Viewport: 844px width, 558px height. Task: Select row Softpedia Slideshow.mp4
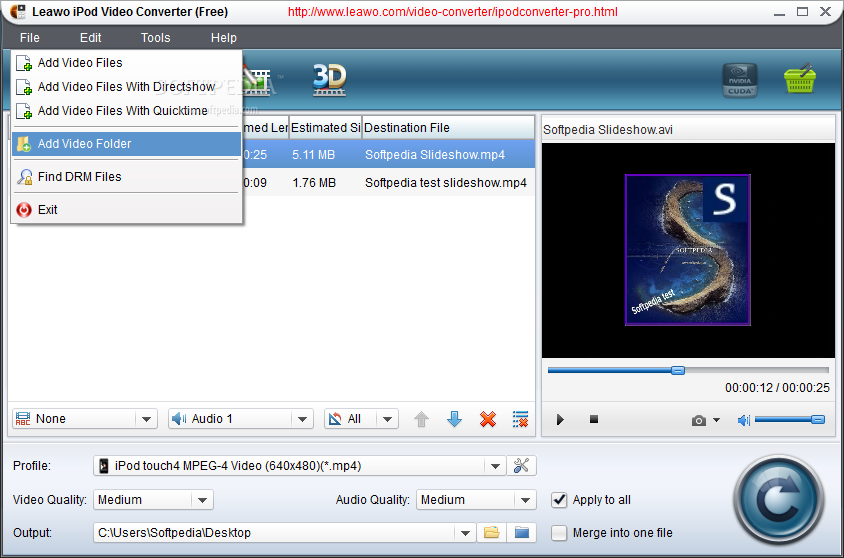[x=389, y=155]
